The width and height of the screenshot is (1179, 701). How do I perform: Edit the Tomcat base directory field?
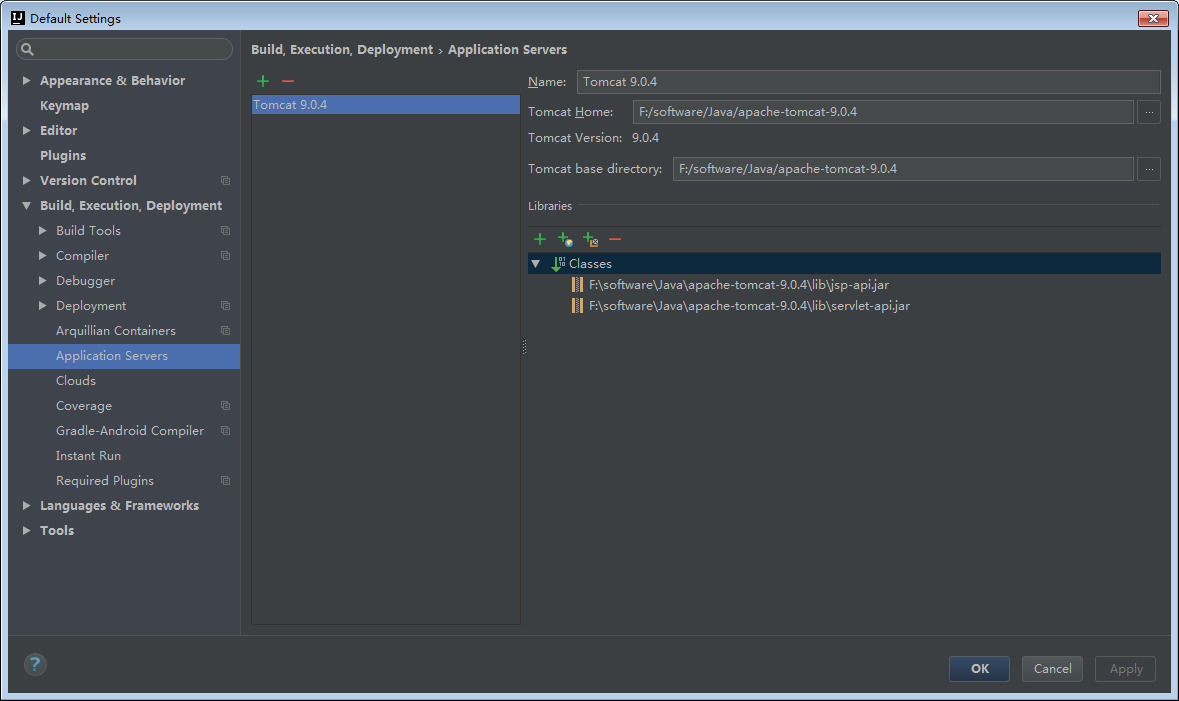[x=902, y=169]
